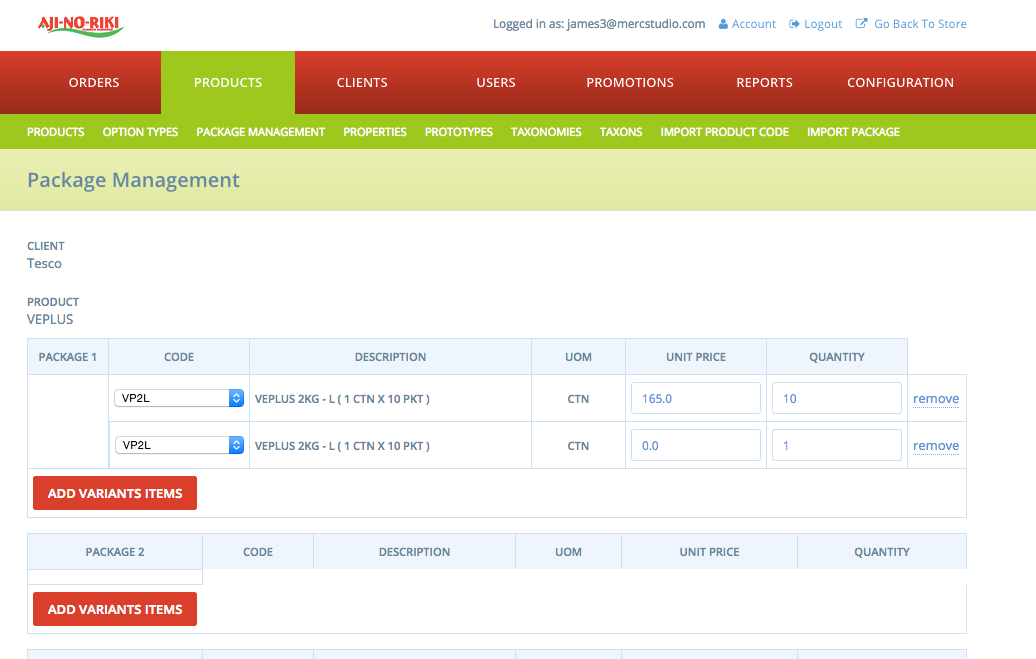The height and width of the screenshot is (659, 1036).
Task: Choose Import Product Code submenu item
Action: click(x=724, y=132)
